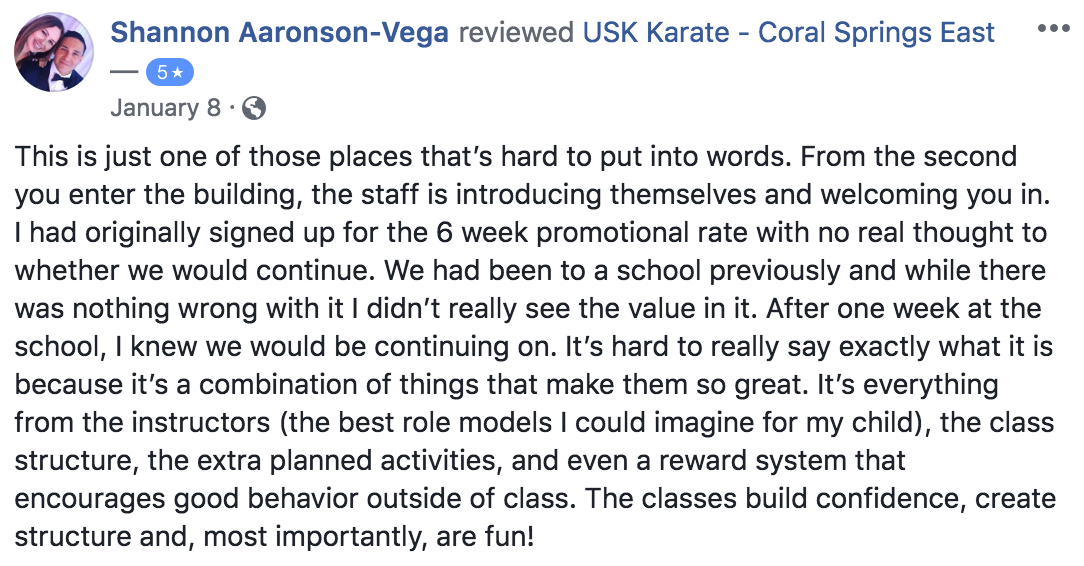Click the 5-star rating badge

[169, 72]
